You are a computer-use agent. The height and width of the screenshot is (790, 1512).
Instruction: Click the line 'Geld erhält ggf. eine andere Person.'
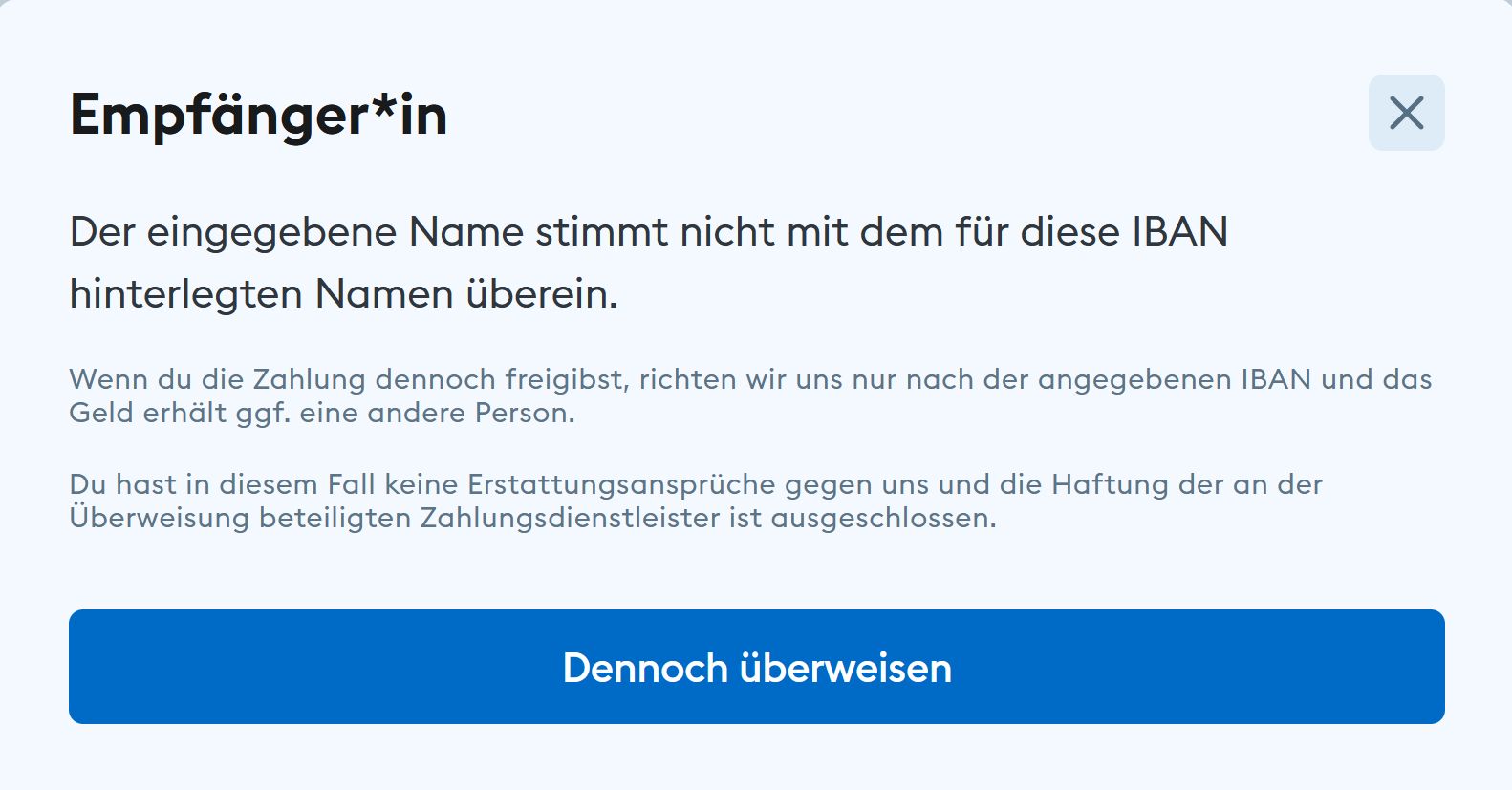(x=322, y=413)
